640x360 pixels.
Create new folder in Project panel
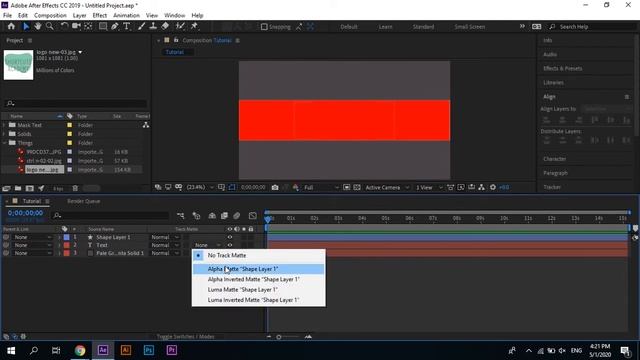(18, 189)
